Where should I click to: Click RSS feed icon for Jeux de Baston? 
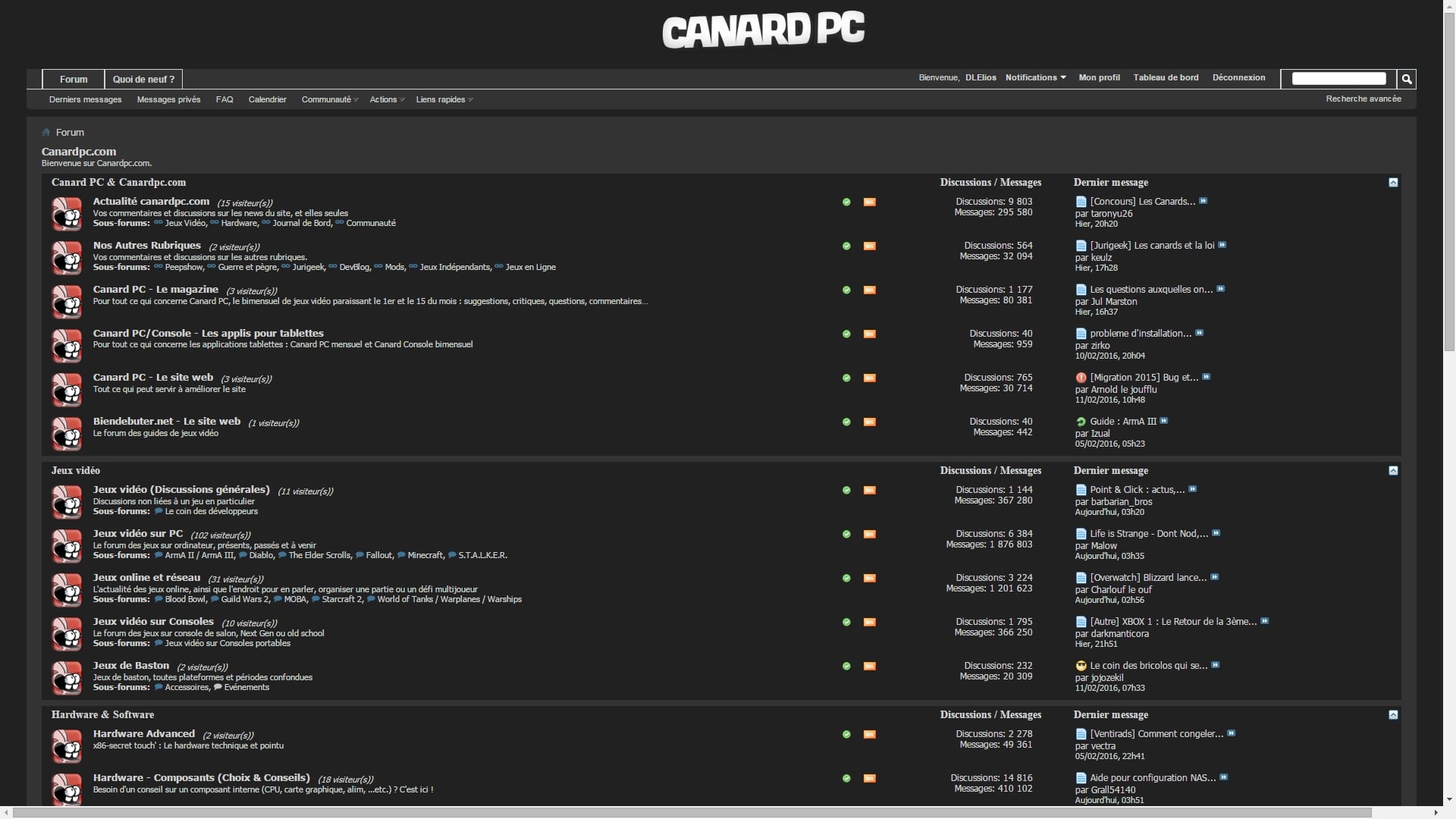(870, 667)
